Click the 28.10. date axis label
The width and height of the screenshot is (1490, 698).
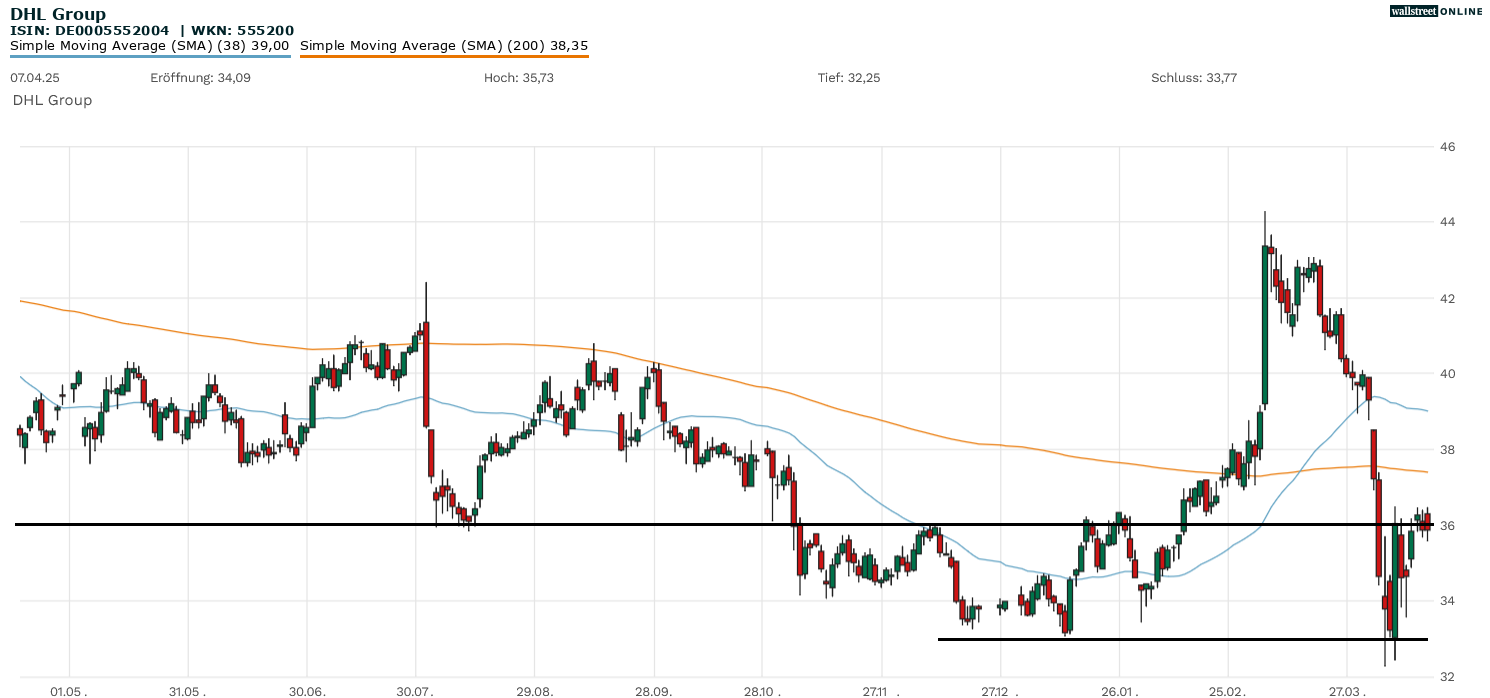(761, 691)
